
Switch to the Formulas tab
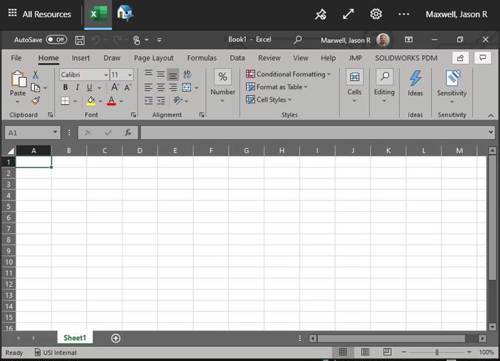[202, 58]
